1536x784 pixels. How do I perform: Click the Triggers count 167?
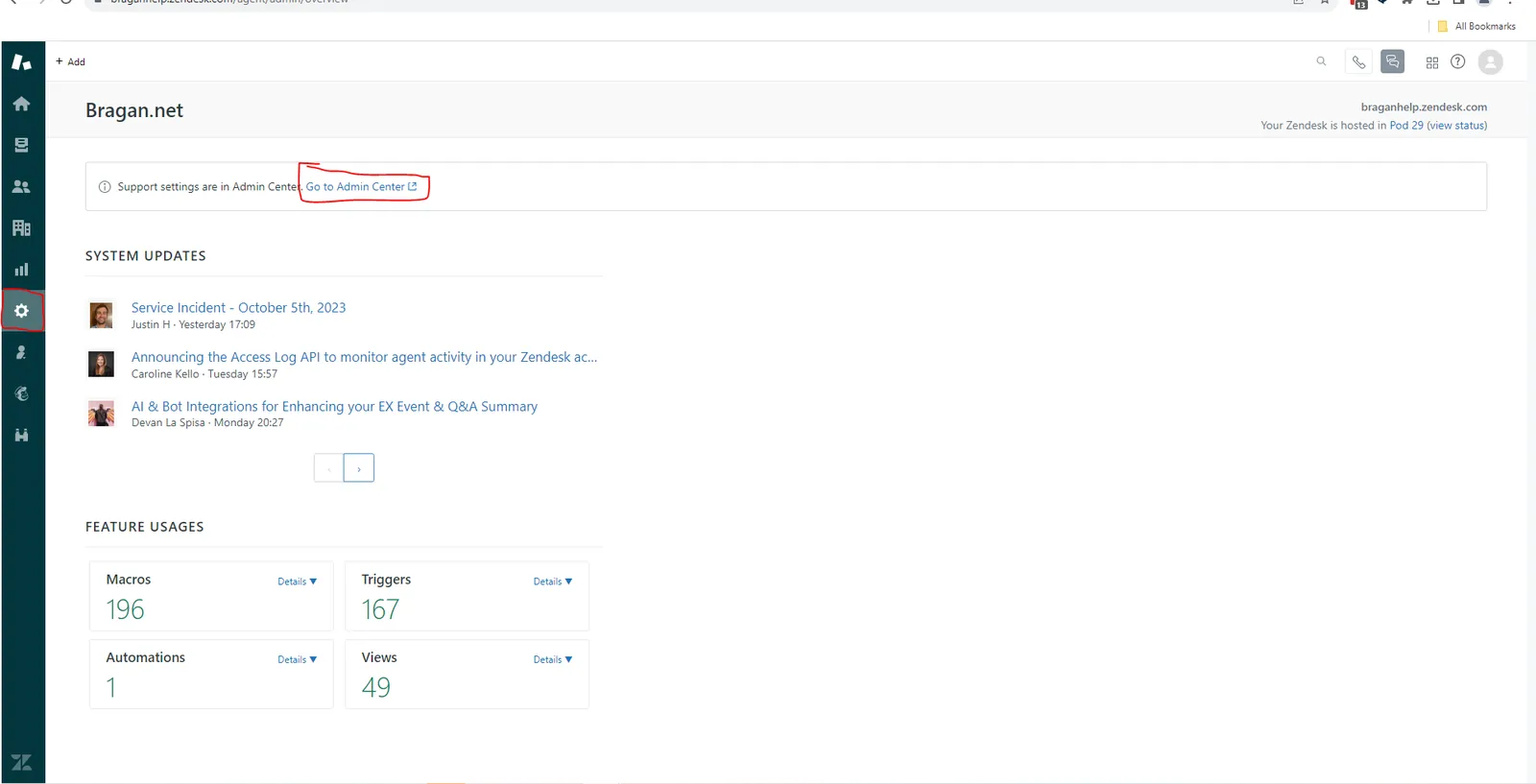tap(380, 610)
